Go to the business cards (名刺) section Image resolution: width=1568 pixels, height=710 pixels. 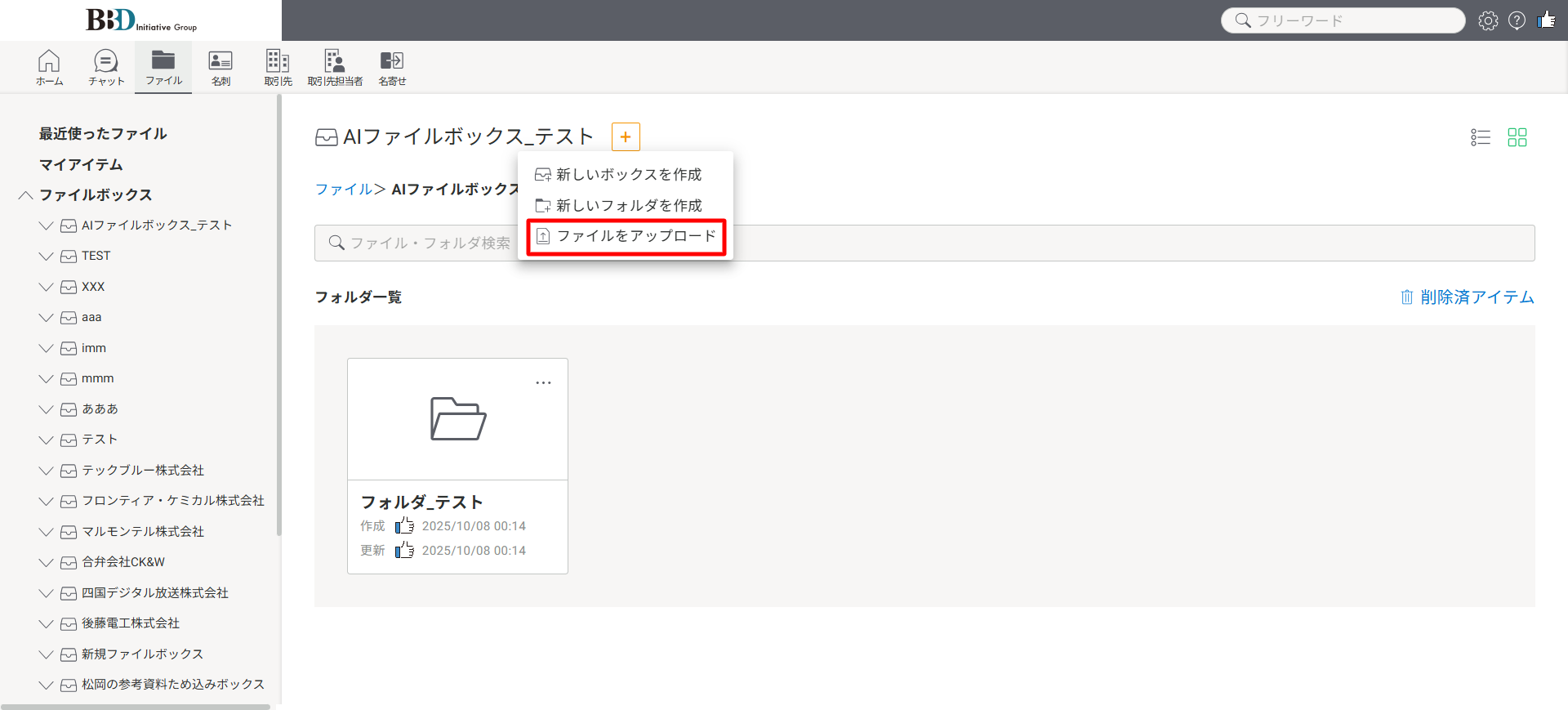tap(220, 67)
